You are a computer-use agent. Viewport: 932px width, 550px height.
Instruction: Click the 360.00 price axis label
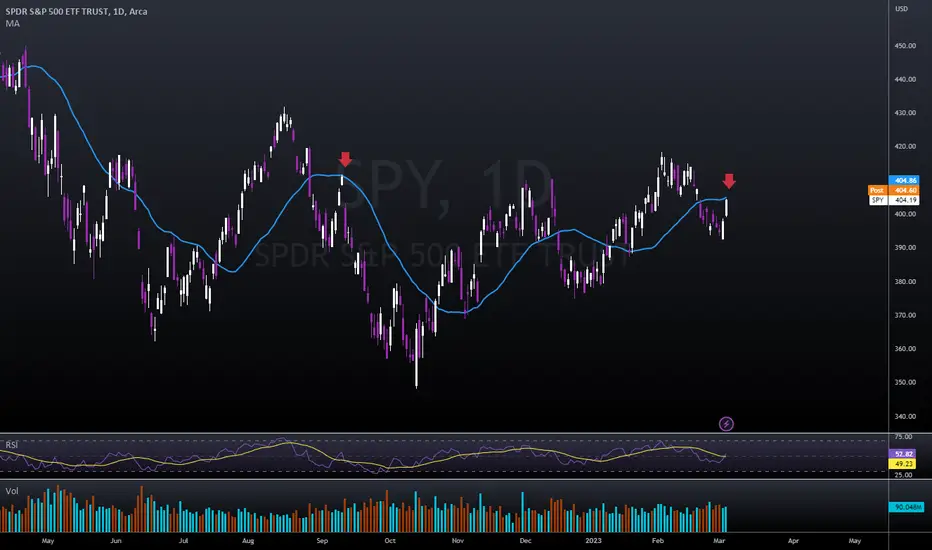[905, 349]
